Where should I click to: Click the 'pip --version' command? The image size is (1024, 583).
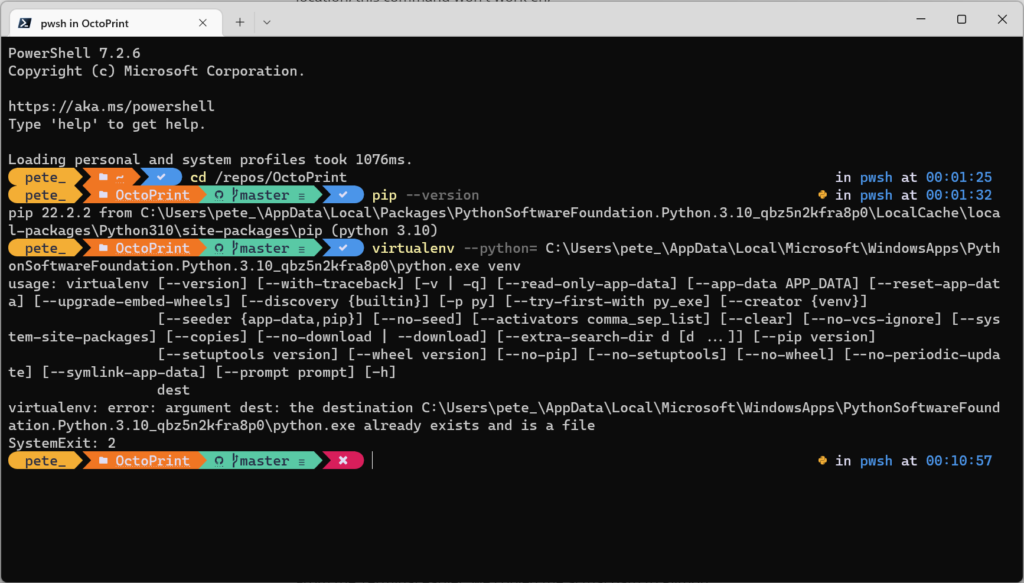[425, 195]
